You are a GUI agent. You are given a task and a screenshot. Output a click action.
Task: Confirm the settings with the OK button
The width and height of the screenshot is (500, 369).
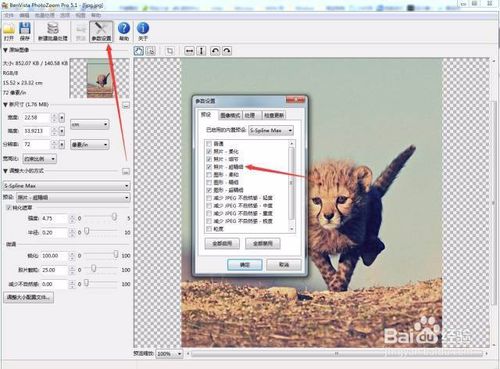click(x=245, y=265)
